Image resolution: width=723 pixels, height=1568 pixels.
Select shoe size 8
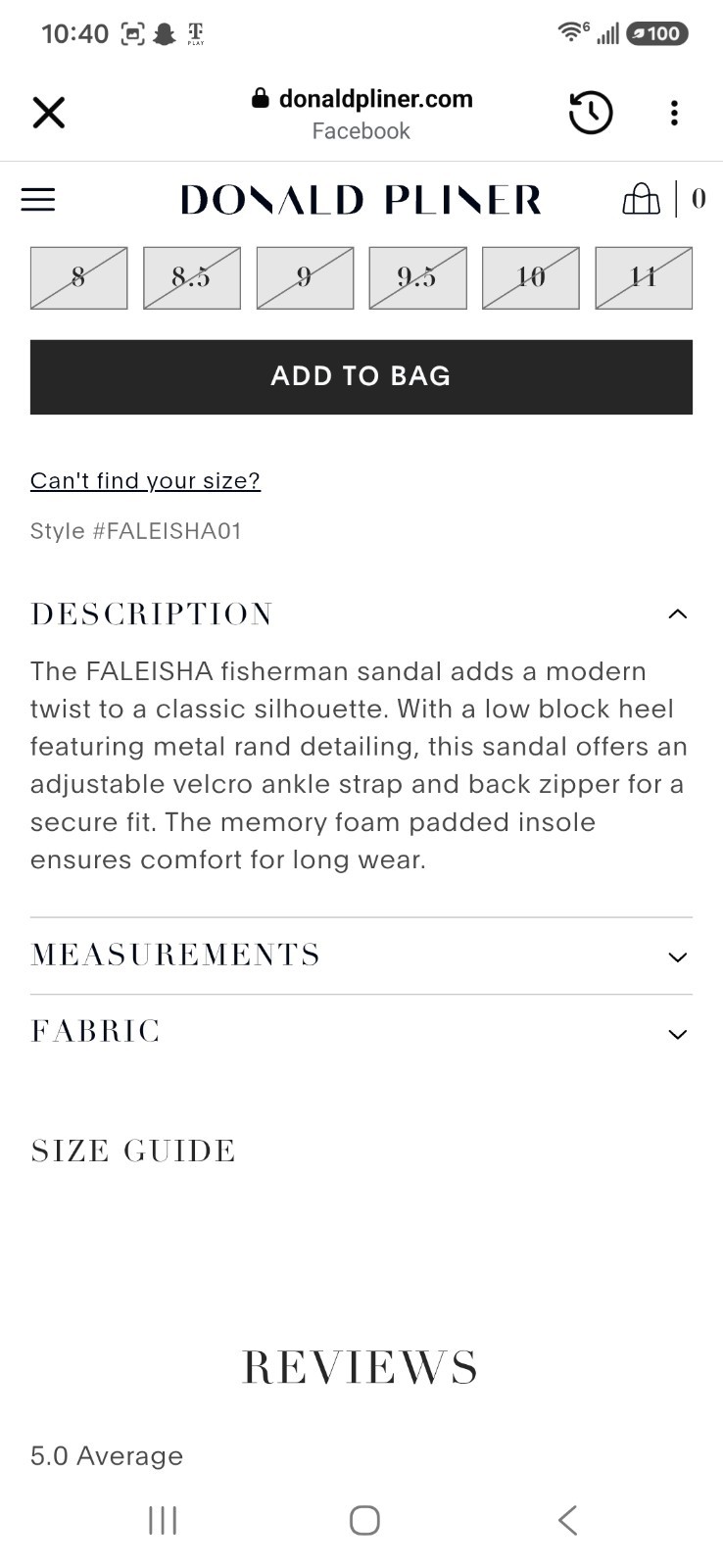coord(78,278)
